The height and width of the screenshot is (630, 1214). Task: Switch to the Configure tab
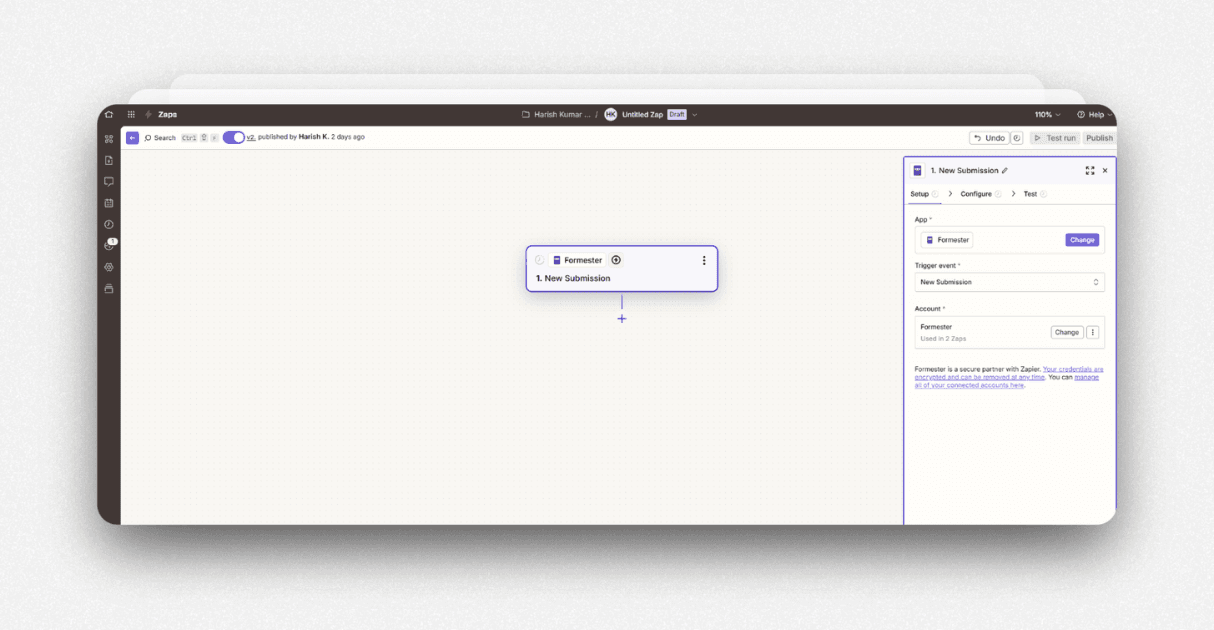pos(981,194)
